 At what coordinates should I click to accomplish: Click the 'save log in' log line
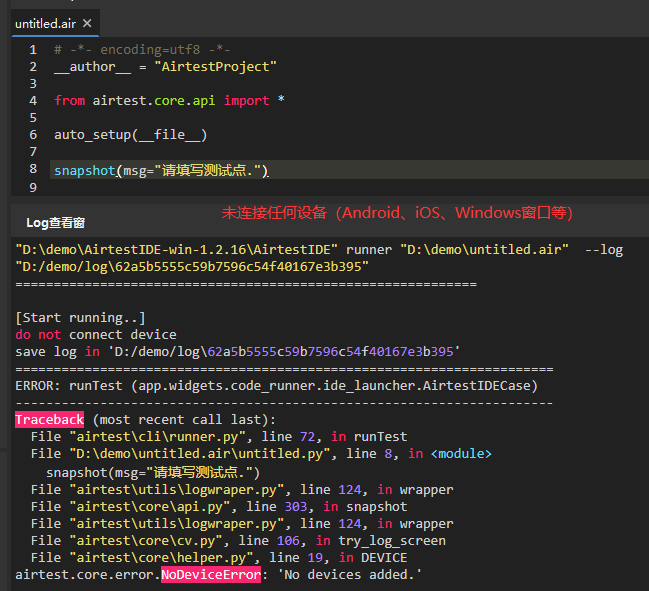pyautogui.click(x=238, y=351)
